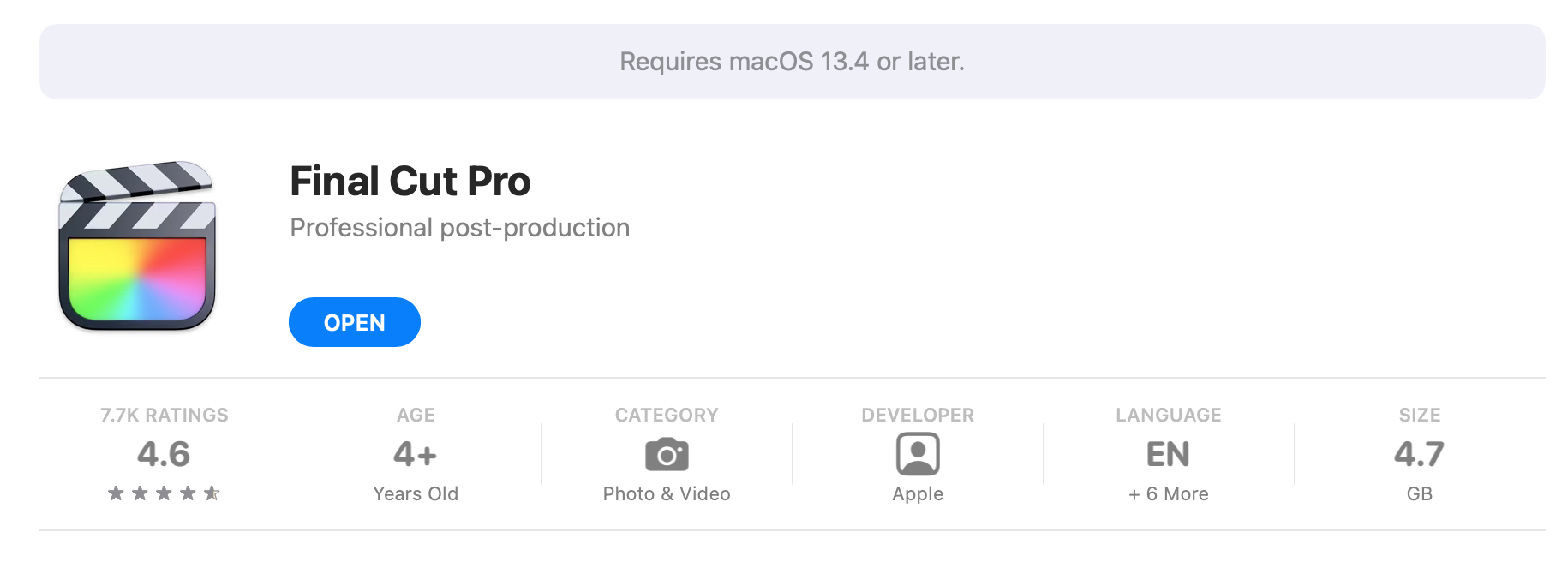1568x574 pixels.
Task: Click the Requires macOS 13.4 banner
Action: point(792,62)
